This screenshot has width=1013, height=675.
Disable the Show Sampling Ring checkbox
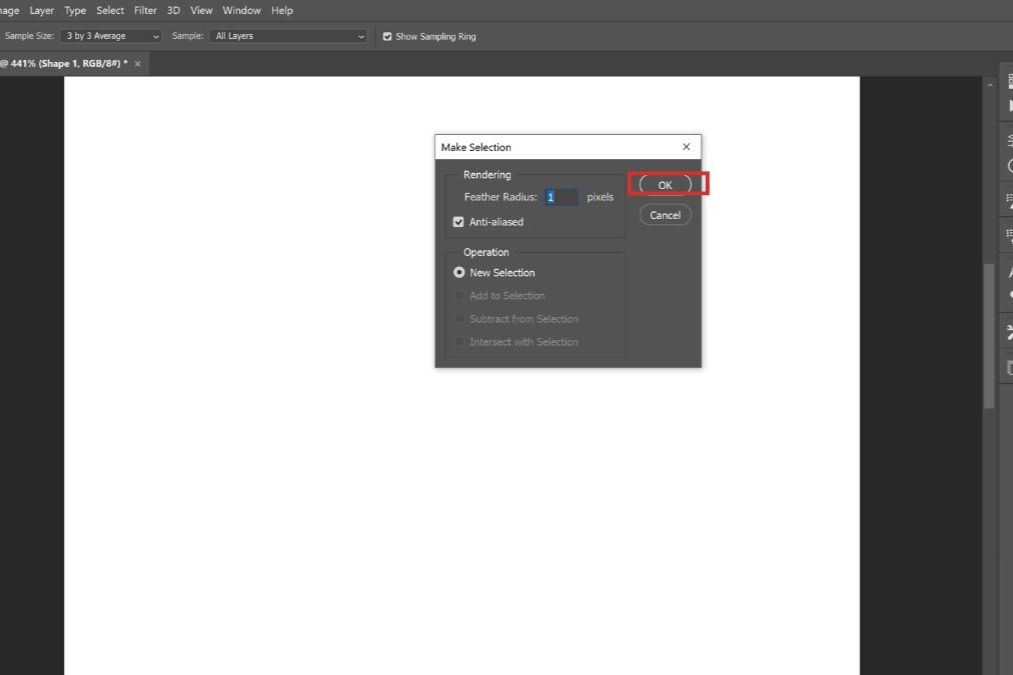[388, 37]
